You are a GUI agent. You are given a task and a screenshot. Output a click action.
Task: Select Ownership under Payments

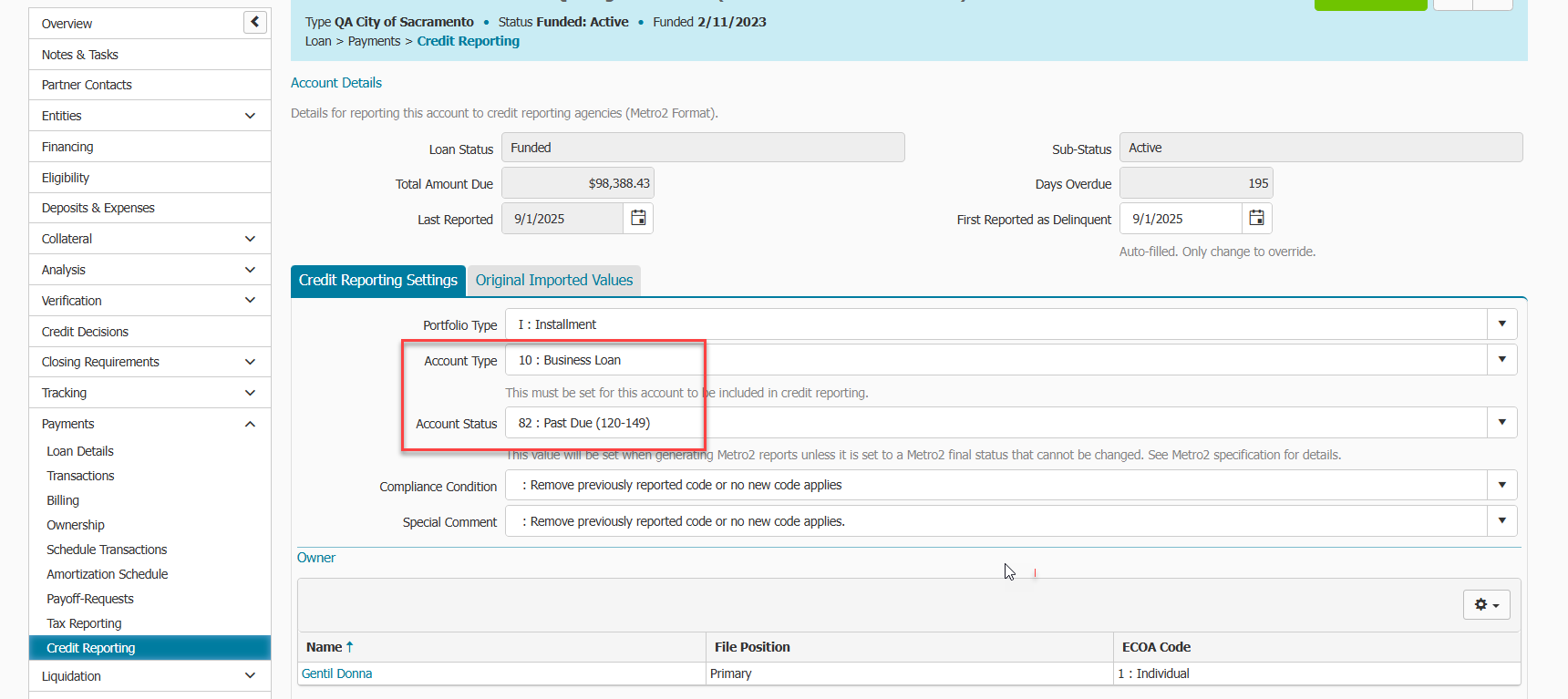click(x=76, y=525)
